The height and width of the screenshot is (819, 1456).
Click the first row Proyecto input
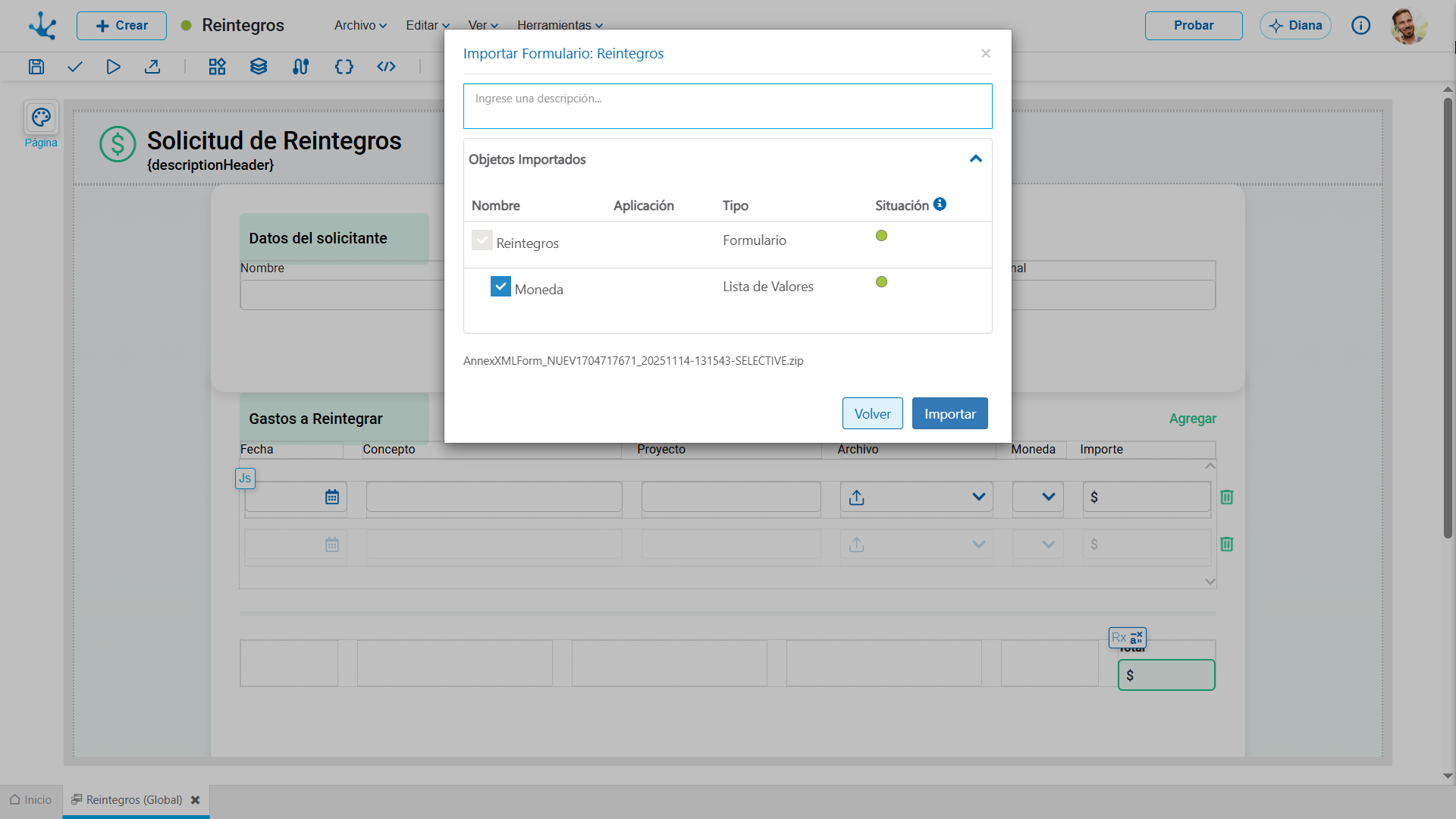coord(731,497)
